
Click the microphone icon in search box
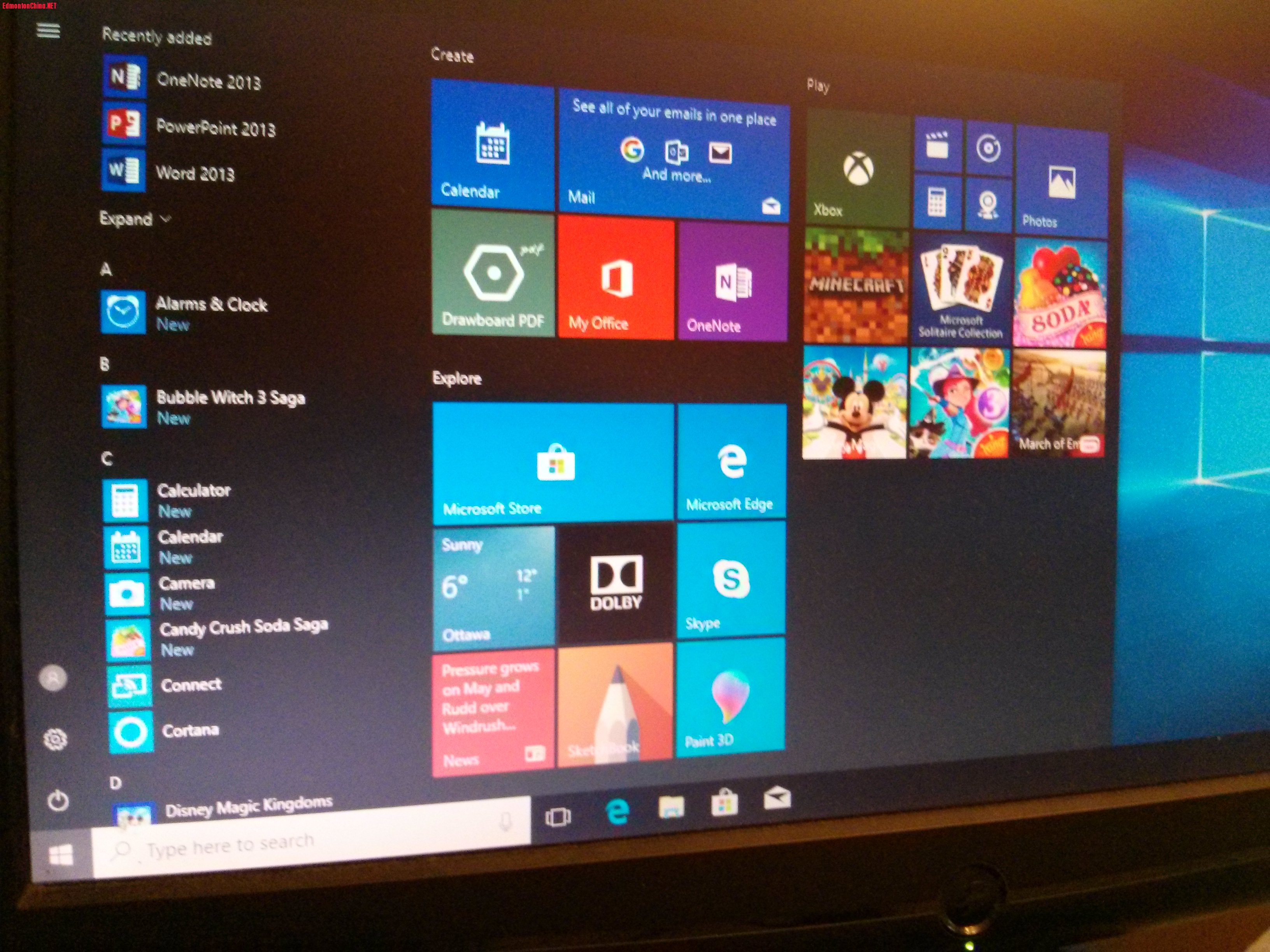(x=506, y=821)
